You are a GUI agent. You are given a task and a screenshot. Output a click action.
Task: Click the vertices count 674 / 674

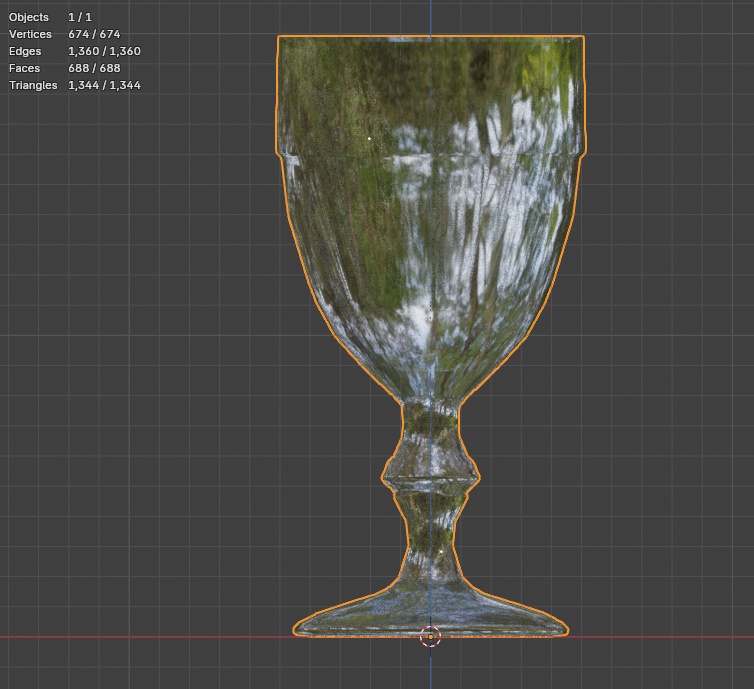(x=94, y=34)
